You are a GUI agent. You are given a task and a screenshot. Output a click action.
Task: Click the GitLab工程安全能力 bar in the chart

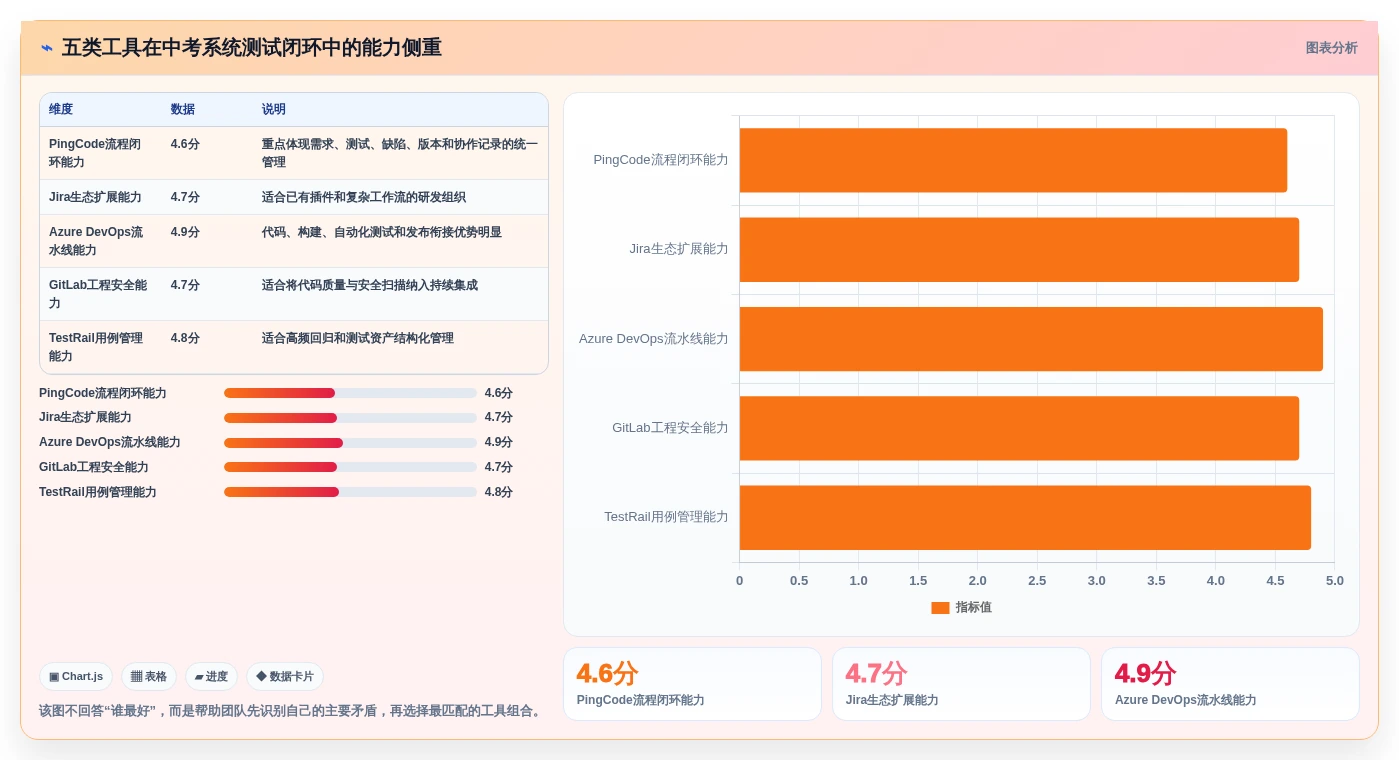1019,428
